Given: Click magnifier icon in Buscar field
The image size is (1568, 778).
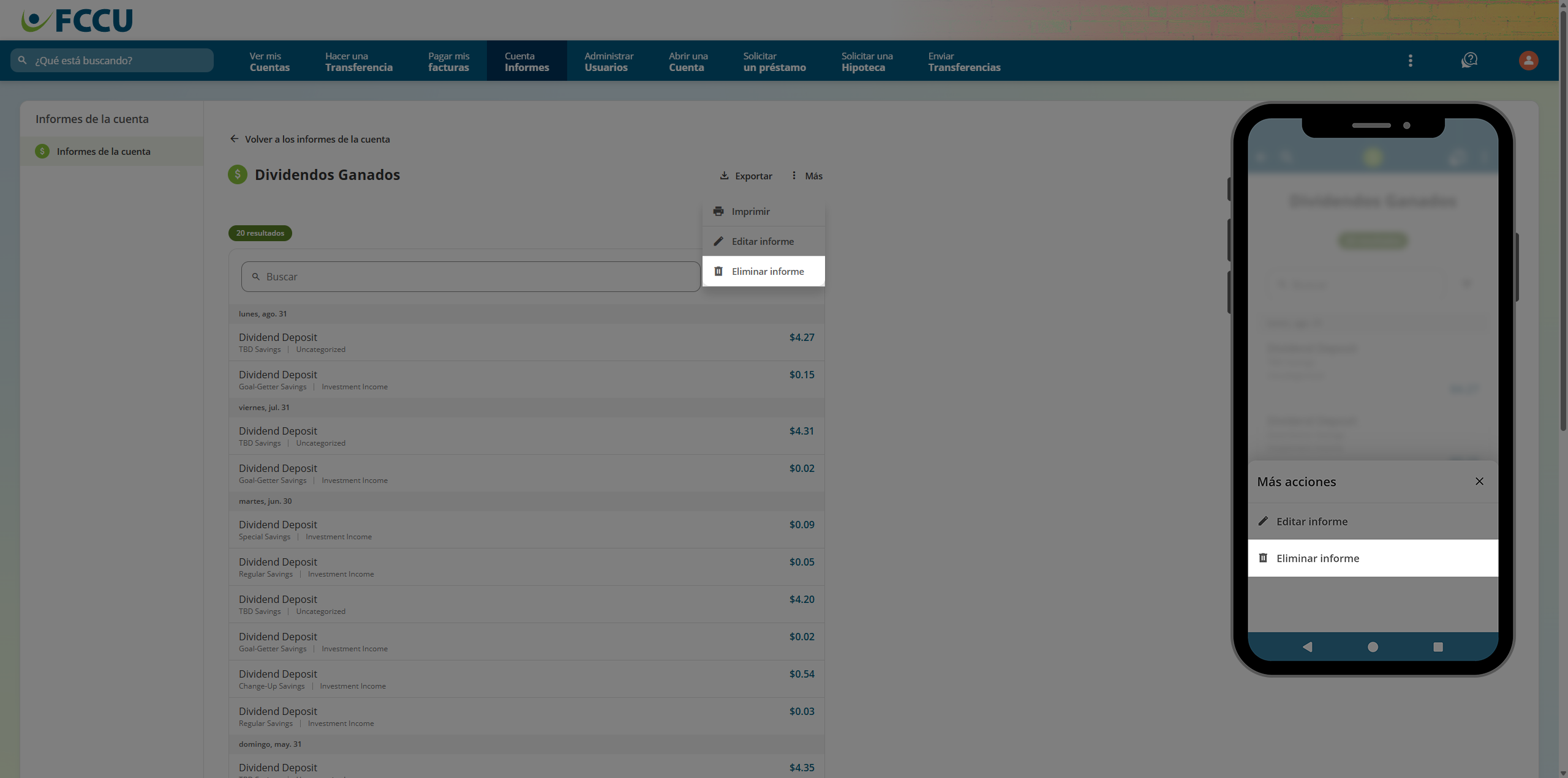Looking at the screenshot, I should pyautogui.click(x=256, y=277).
